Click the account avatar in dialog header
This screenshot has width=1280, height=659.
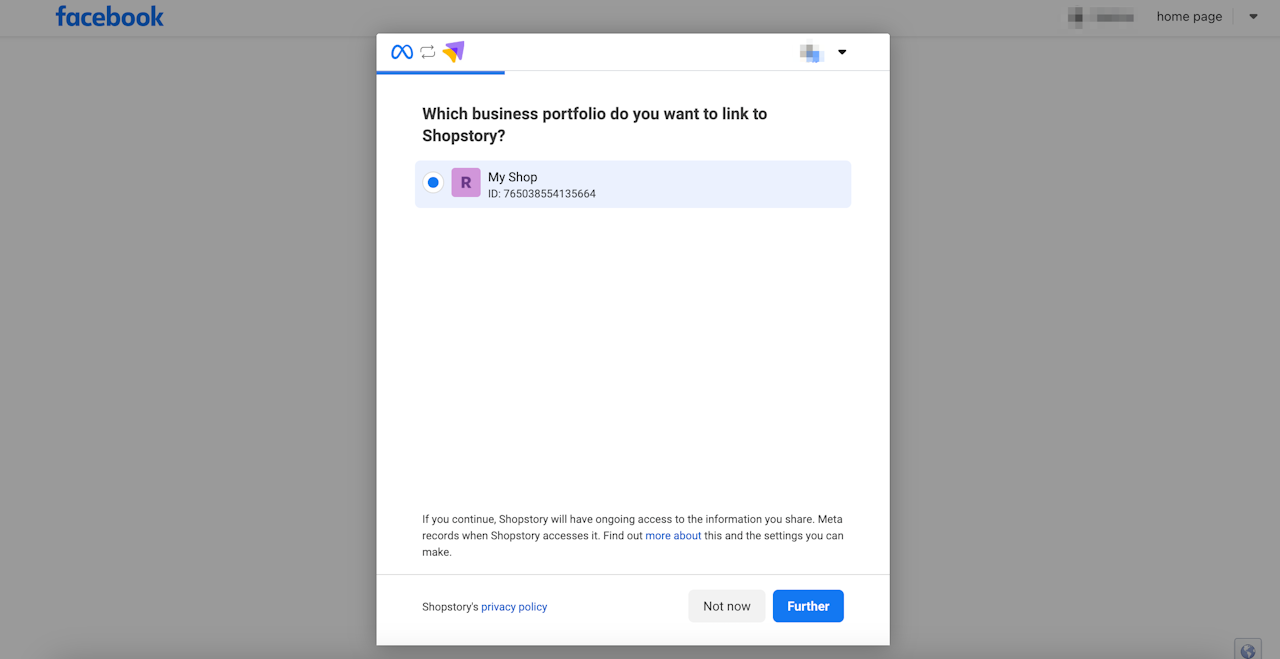pyautogui.click(x=811, y=53)
